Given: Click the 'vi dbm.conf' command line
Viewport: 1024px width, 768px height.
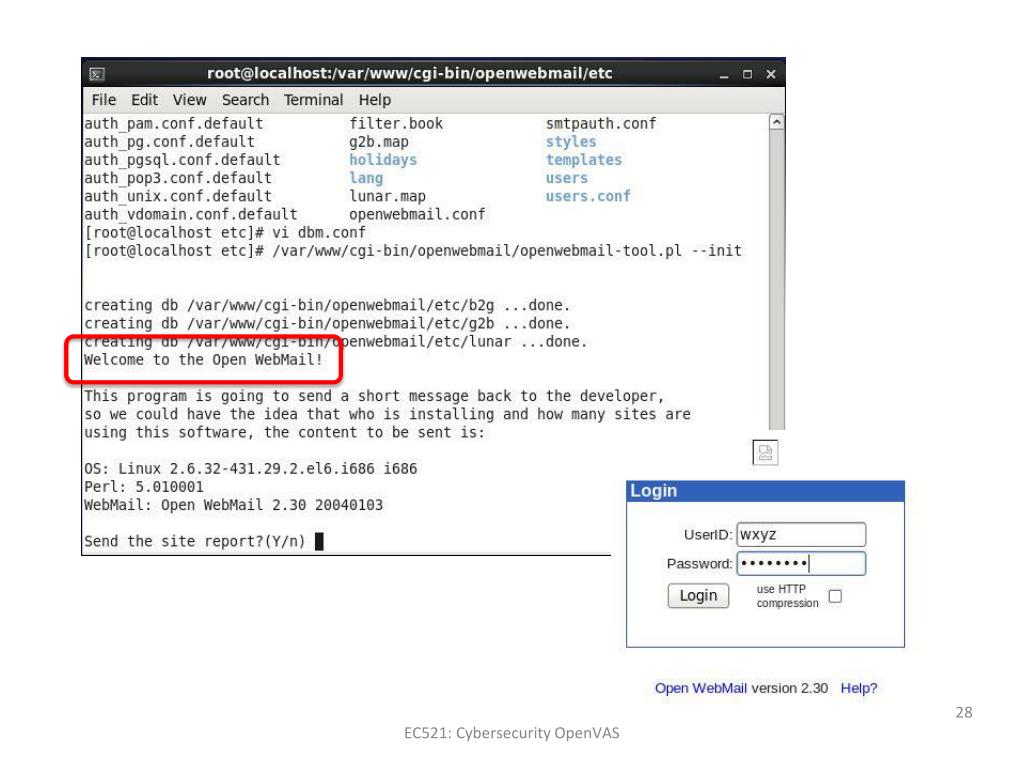Looking at the screenshot, I should point(225,233).
